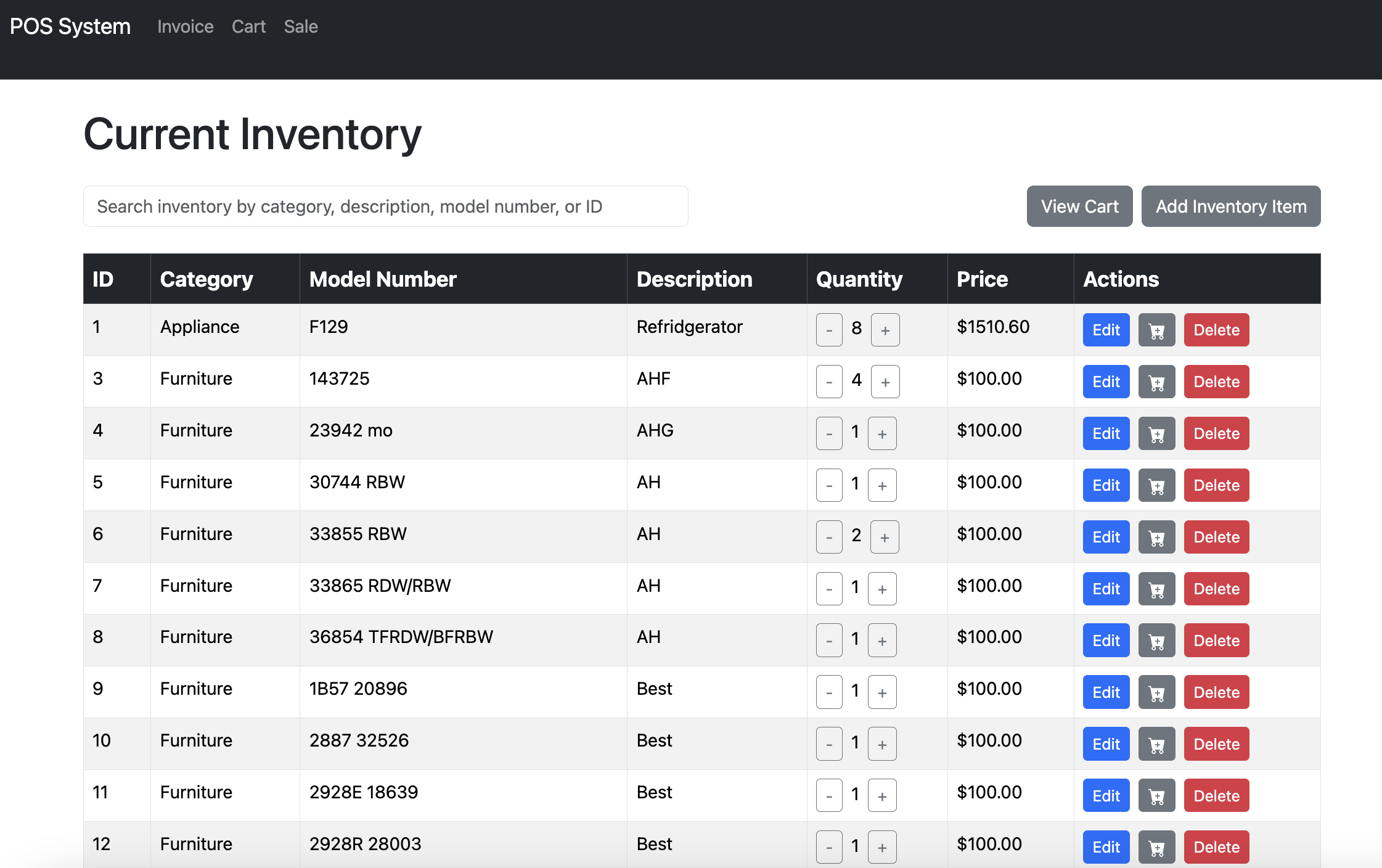1382x868 pixels.
Task: Decrease quantity of Refridgerator F129
Action: (x=829, y=330)
